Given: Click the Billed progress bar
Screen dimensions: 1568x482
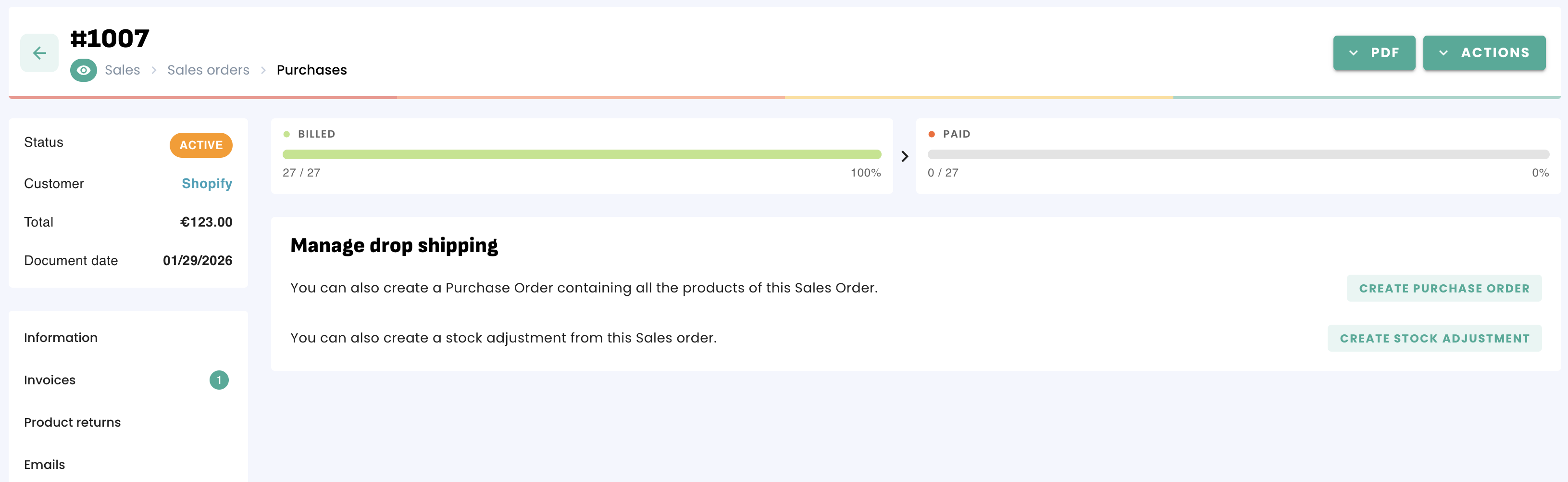Looking at the screenshot, I should tap(581, 155).
